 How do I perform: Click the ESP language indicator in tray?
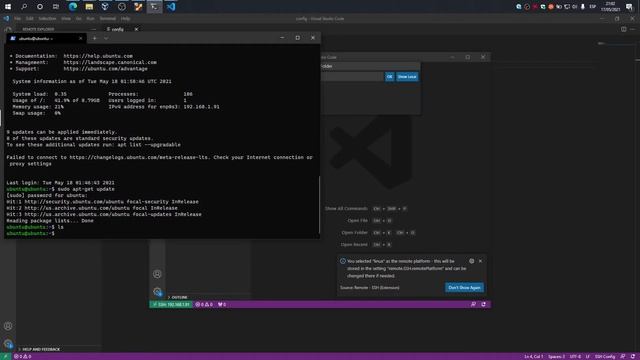click(x=592, y=7)
